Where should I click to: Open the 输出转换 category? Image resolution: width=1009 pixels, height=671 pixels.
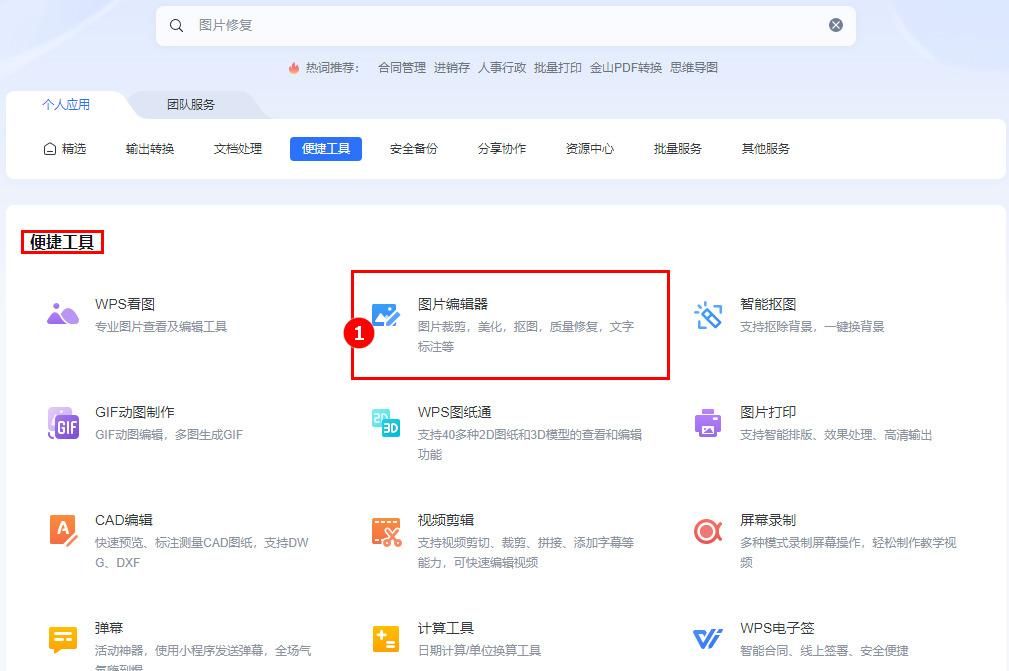150,149
